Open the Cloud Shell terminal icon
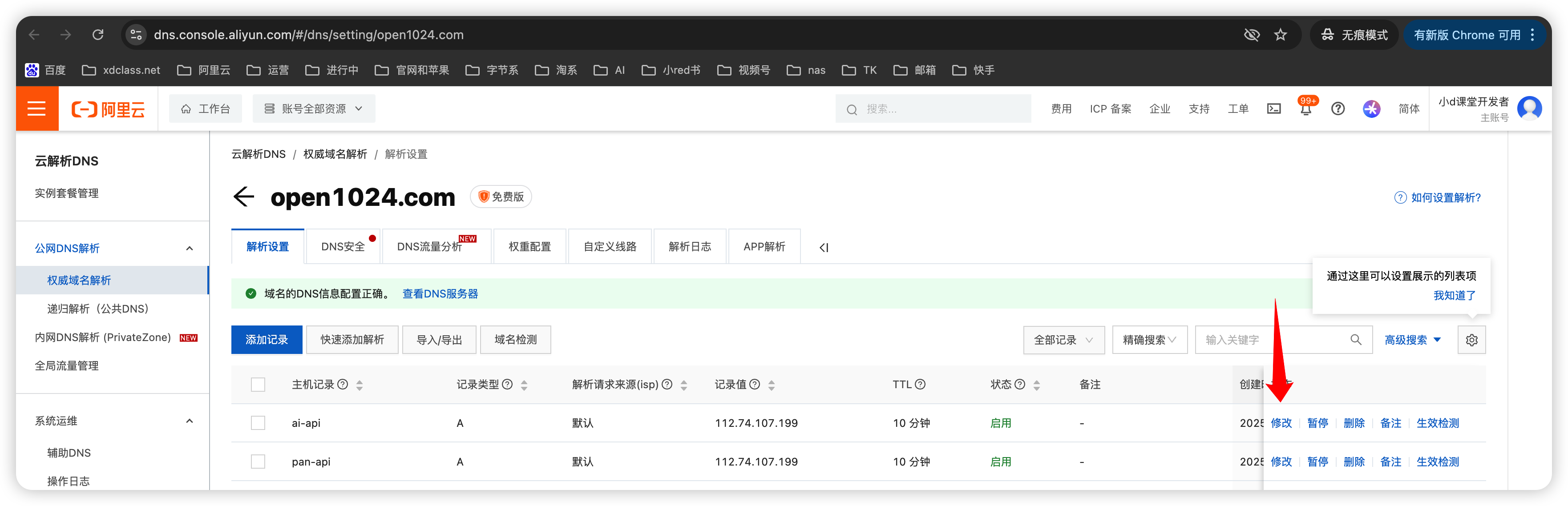 pos(1273,109)
